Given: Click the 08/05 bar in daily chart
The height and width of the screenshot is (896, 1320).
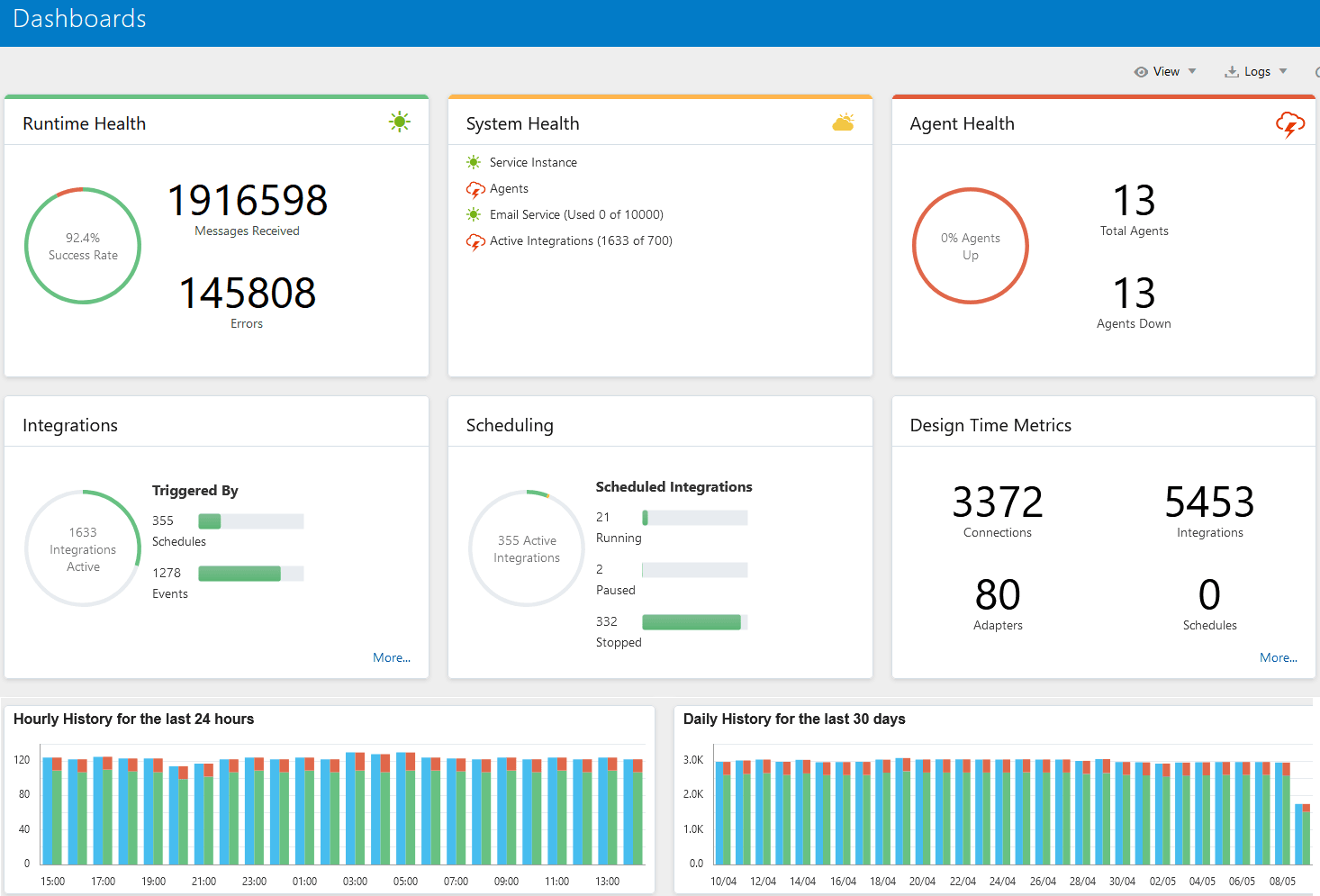Looking at the screenshot, I should pos(1282,813).
